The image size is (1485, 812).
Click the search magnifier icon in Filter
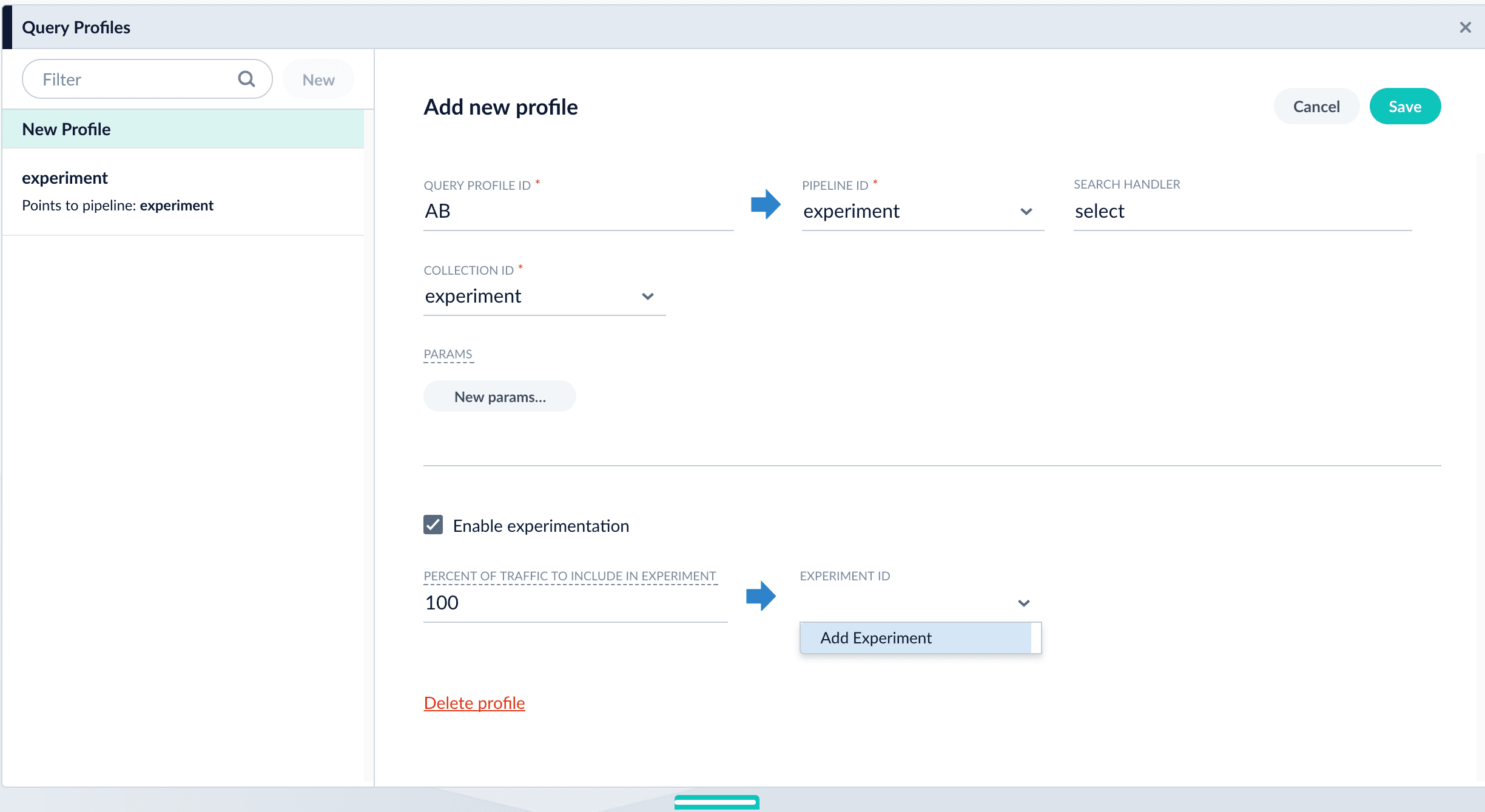click(x=246, y=79)
